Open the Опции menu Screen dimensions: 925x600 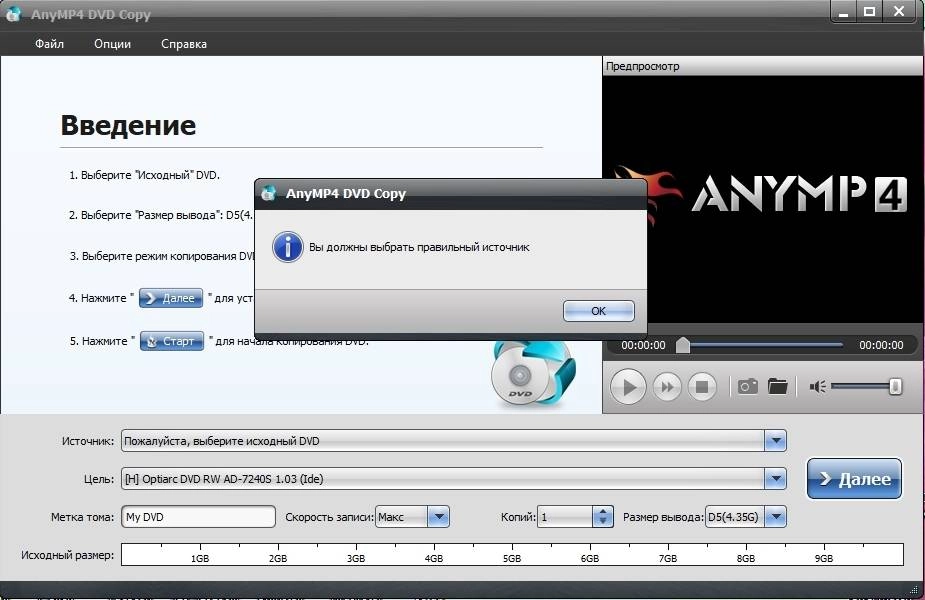pyautogui.click(x=113, y=44)
